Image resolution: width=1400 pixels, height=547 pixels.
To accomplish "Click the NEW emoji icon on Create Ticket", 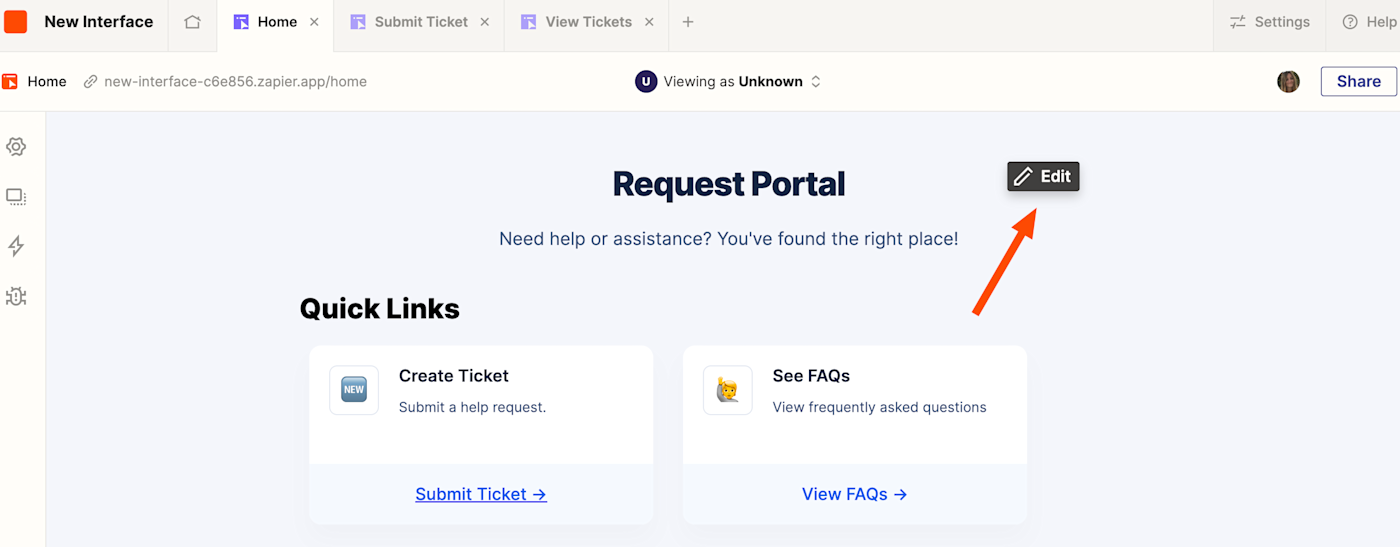I will pos(354,390).
